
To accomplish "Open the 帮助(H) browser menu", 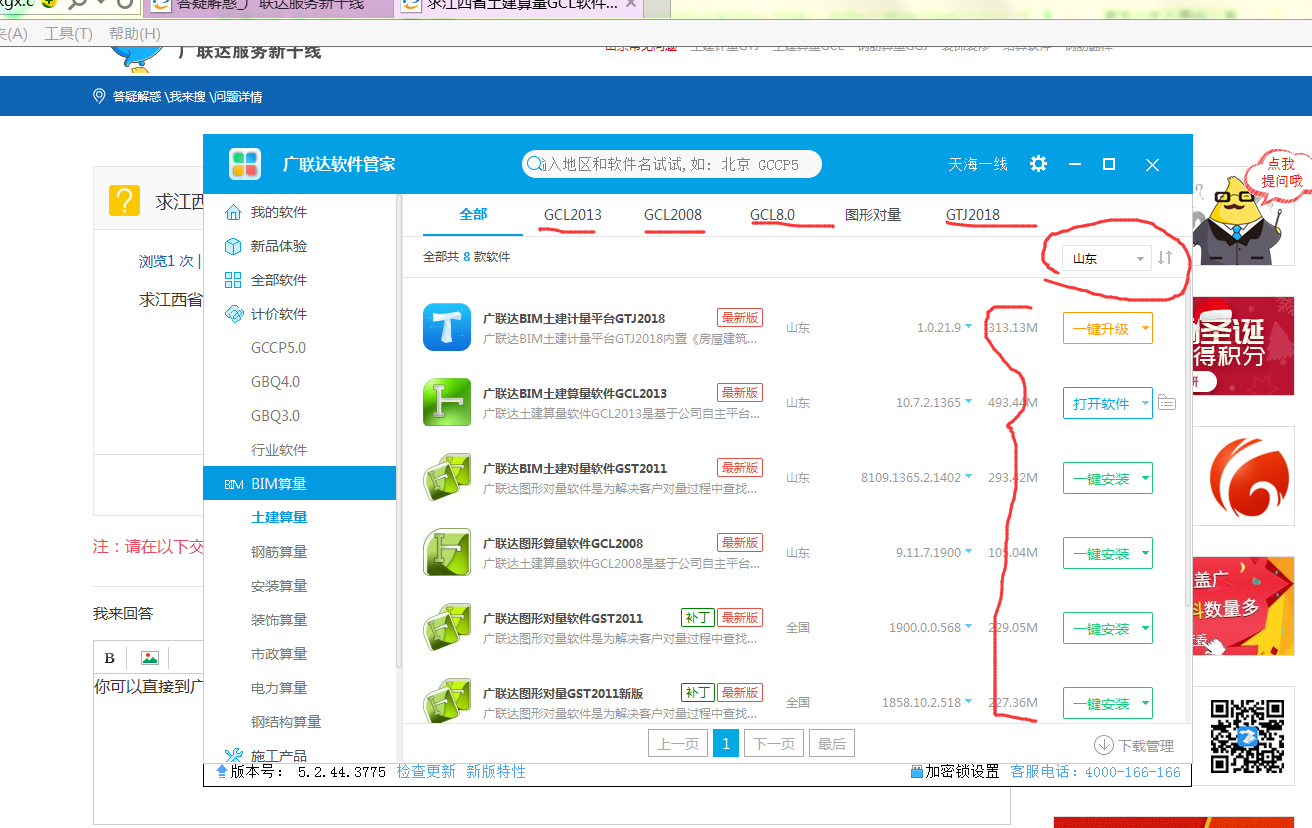I will tap(134, 34).
